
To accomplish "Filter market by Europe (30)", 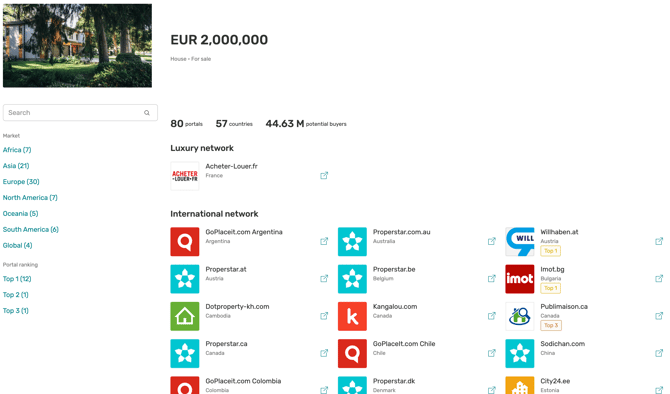I will [x=21, y=182].
